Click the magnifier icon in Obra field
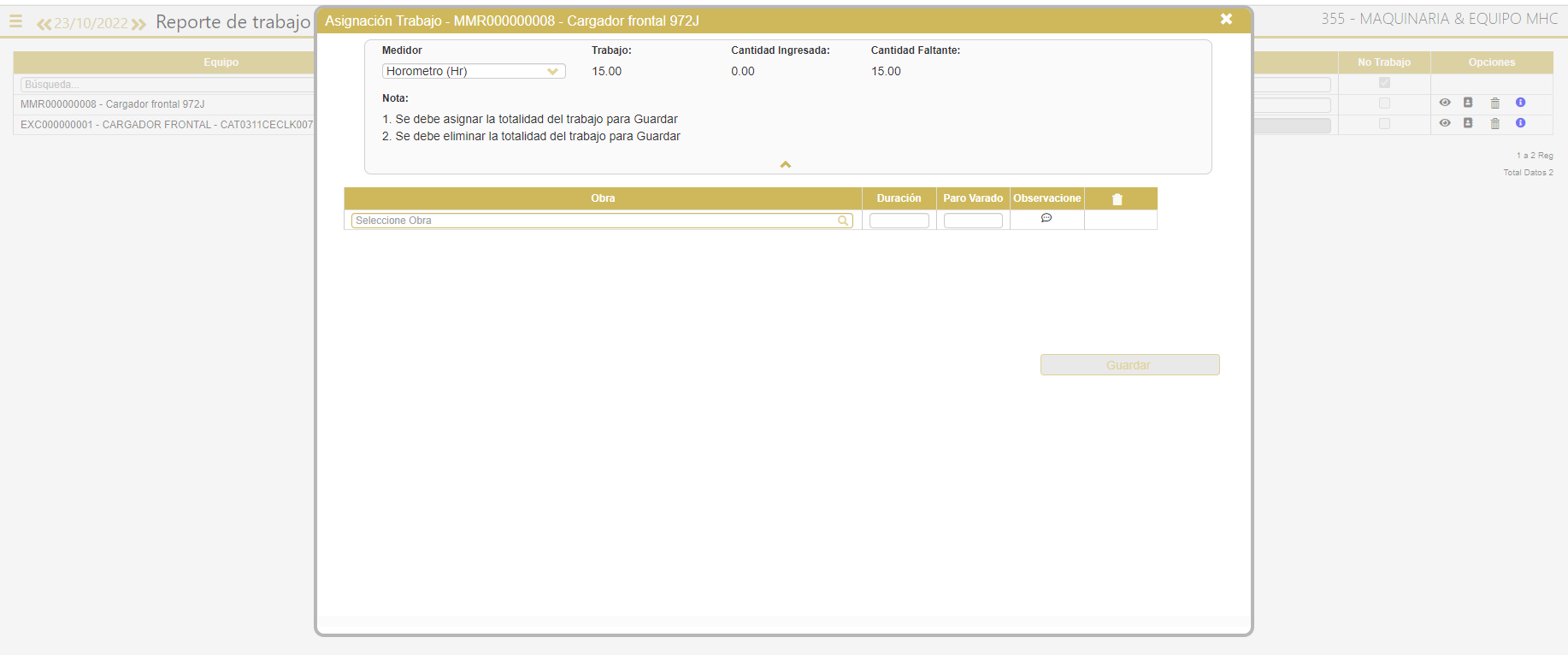 point(843,221)
